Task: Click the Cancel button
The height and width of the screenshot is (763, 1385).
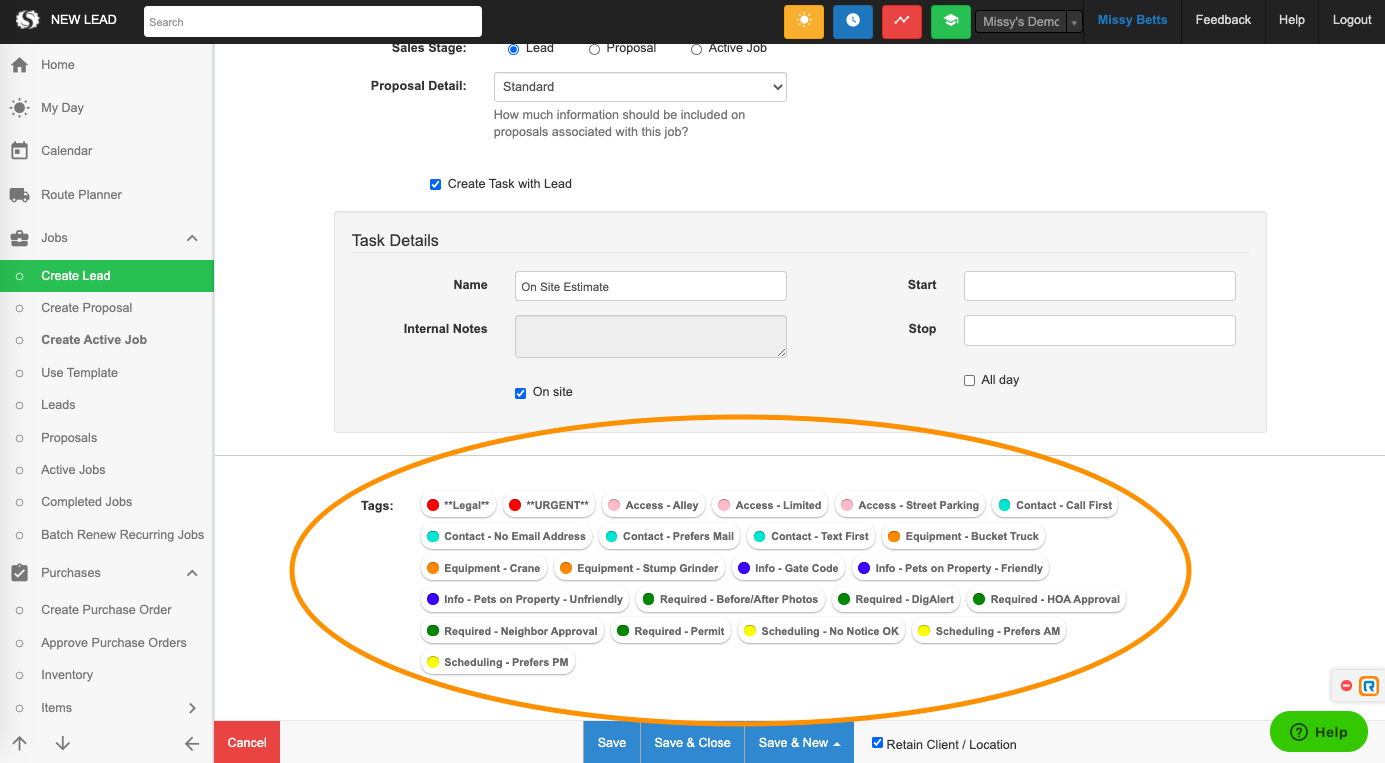Action: 247,743
